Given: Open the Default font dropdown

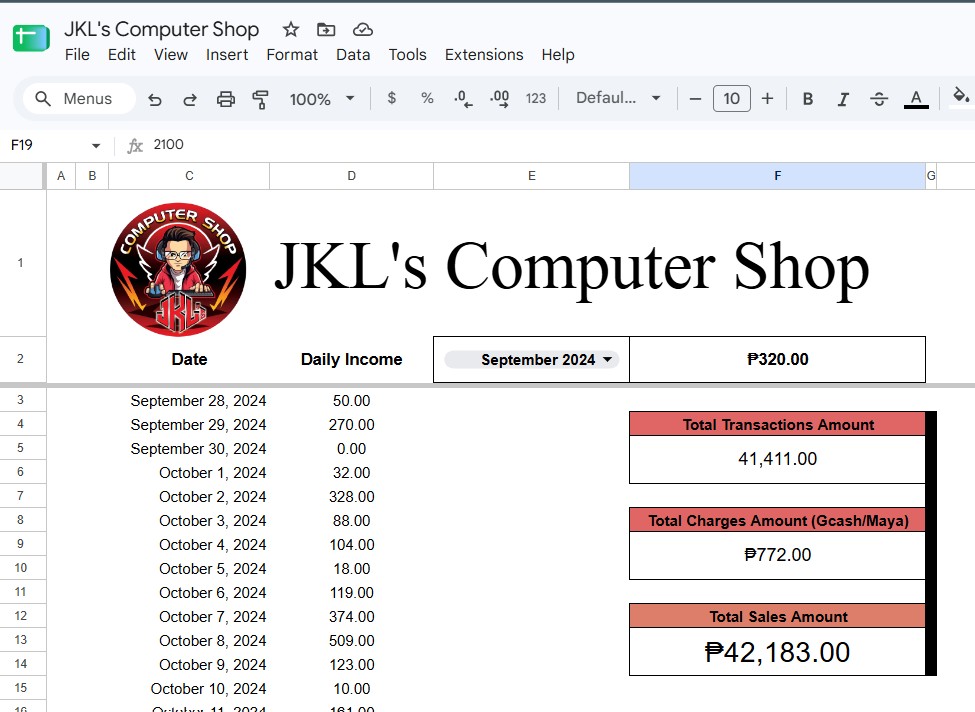Looking at the screenshot, I should pos(617,98).
